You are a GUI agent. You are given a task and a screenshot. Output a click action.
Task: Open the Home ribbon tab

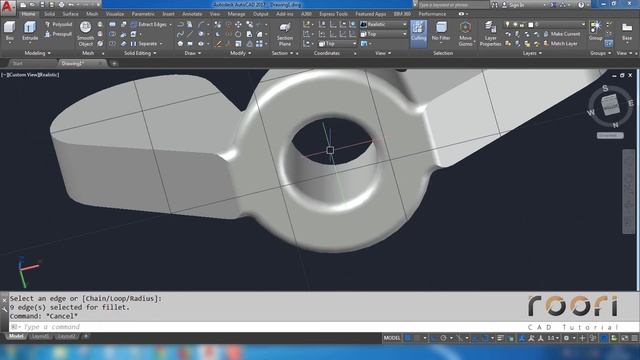tap(28, 14)
